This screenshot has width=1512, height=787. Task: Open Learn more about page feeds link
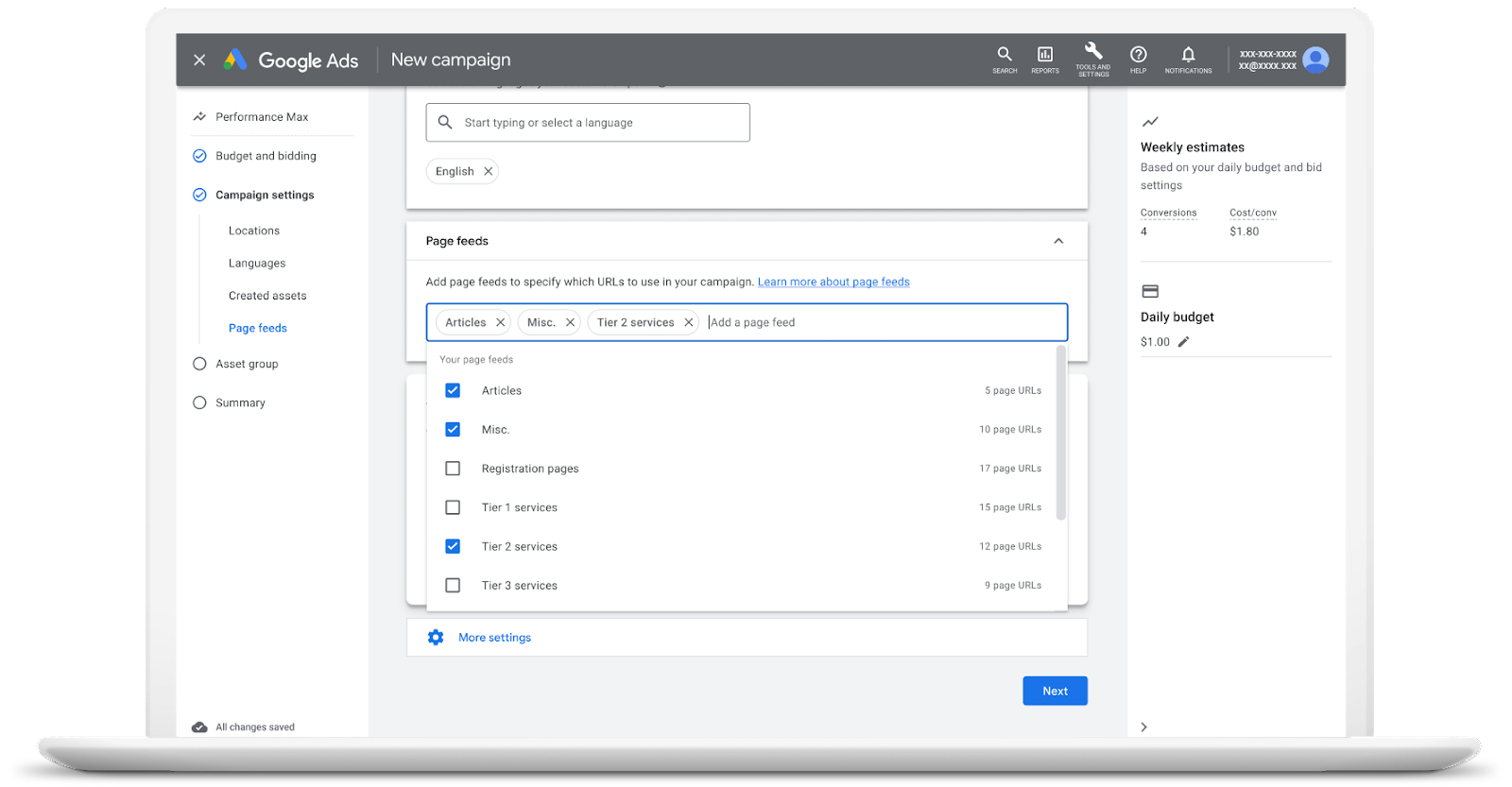pos(833,282)
